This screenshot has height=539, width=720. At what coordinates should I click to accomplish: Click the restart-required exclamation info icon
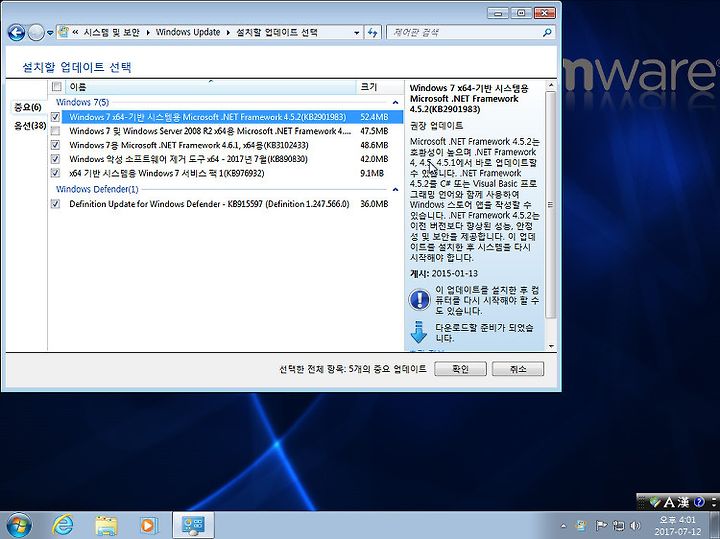pyautogui.click(x=419, y=300)
